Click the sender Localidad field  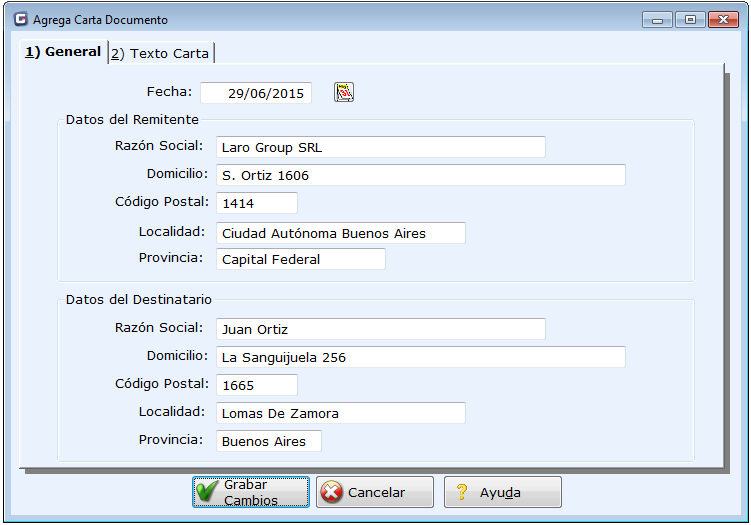[340, 233]
